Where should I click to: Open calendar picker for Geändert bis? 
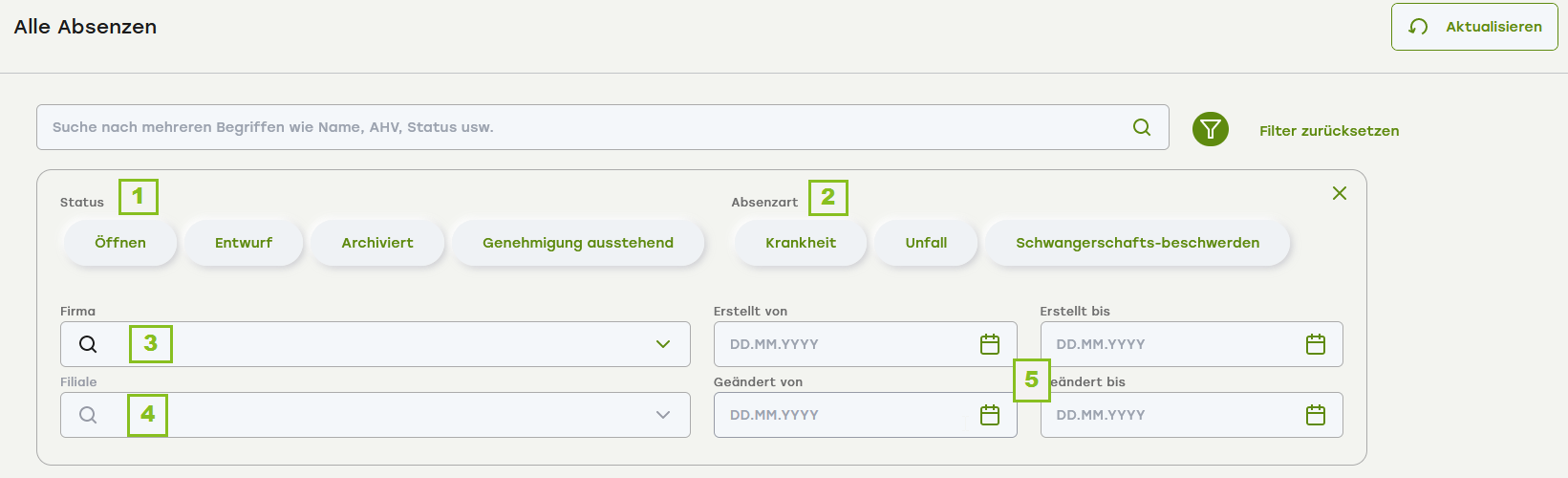[x=1316, y=415]
